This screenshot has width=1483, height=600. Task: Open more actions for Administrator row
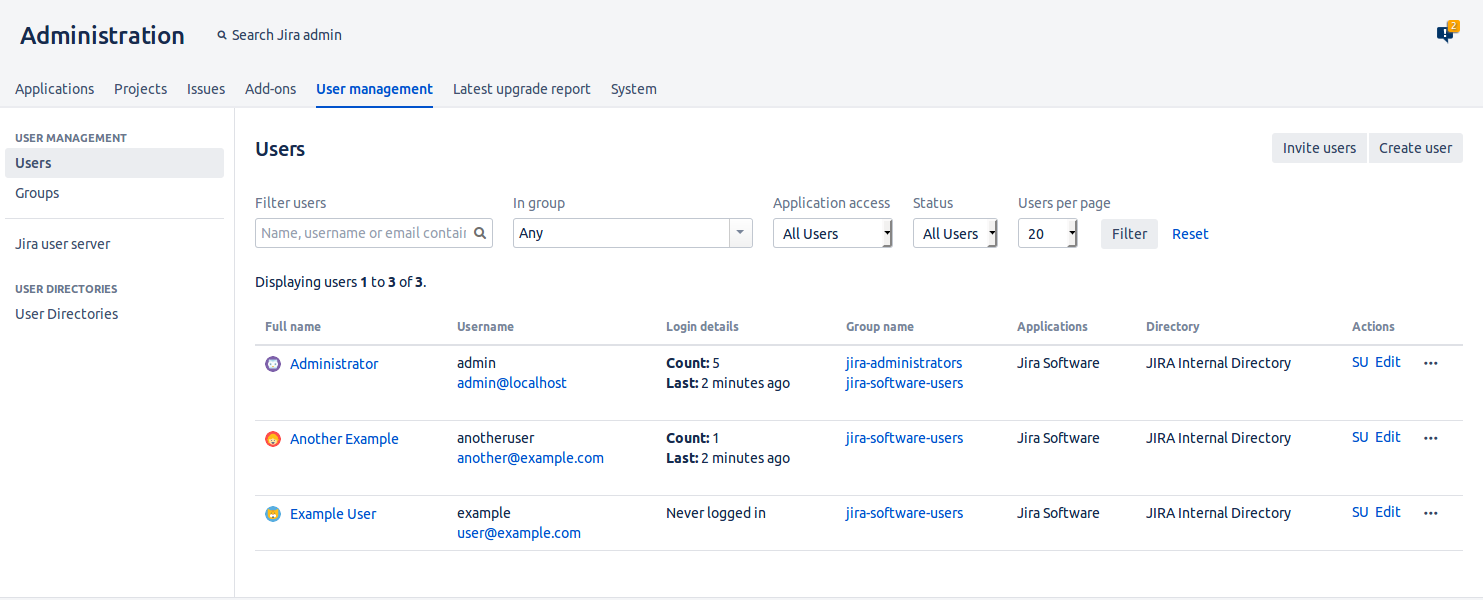click(1430, 363)
